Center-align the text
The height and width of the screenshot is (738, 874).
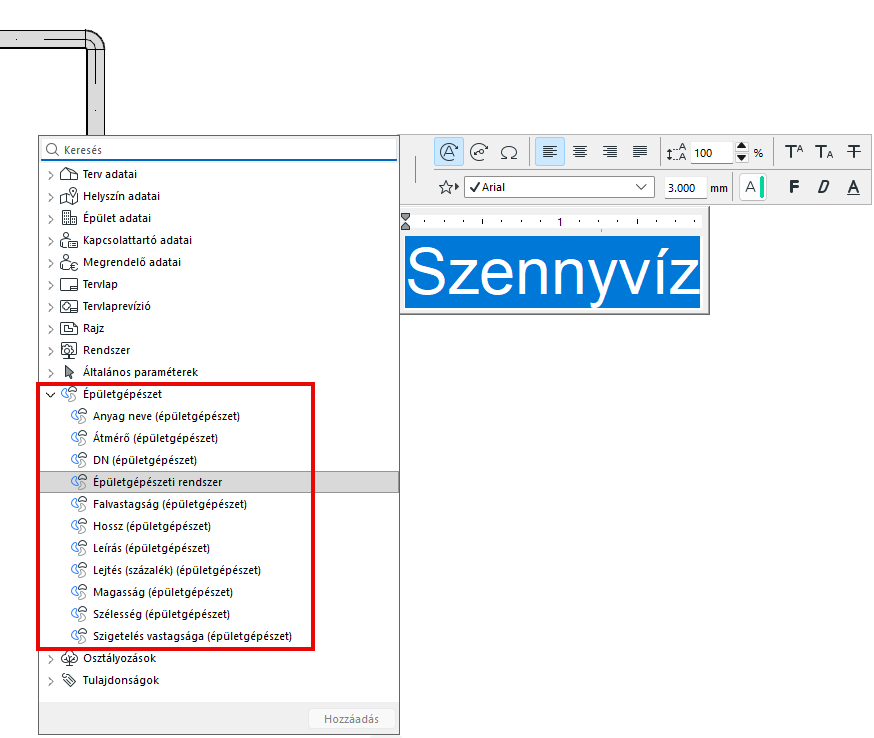pyautogui.click(x=580, y=152)
